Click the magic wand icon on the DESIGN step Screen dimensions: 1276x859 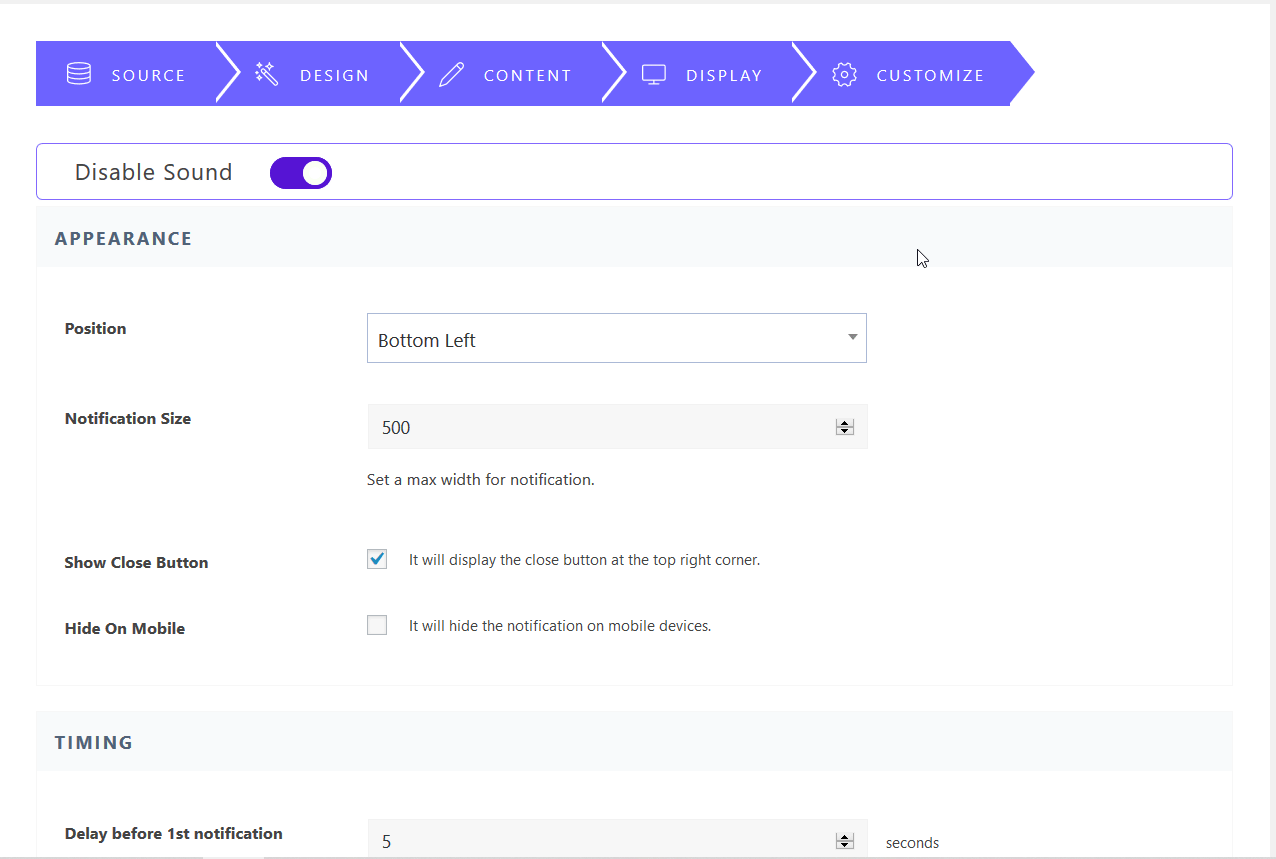tap(265, 73)
